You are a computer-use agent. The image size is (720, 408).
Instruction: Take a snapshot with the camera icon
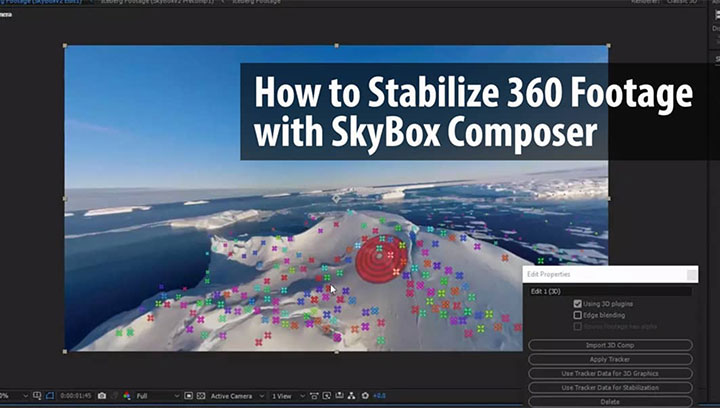(x=101, y=396)
